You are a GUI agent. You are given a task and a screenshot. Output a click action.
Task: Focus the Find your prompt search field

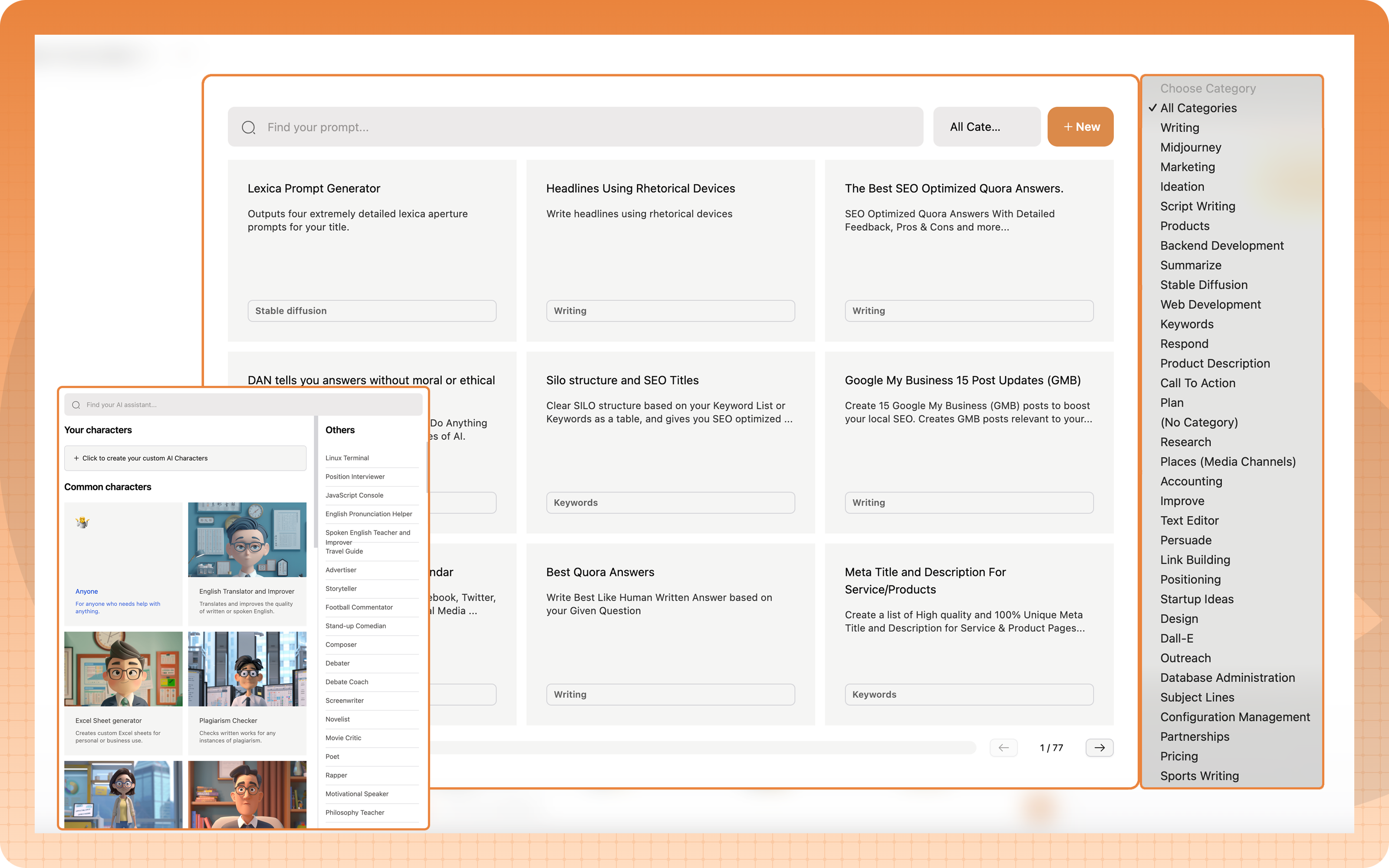pos(574,128)
